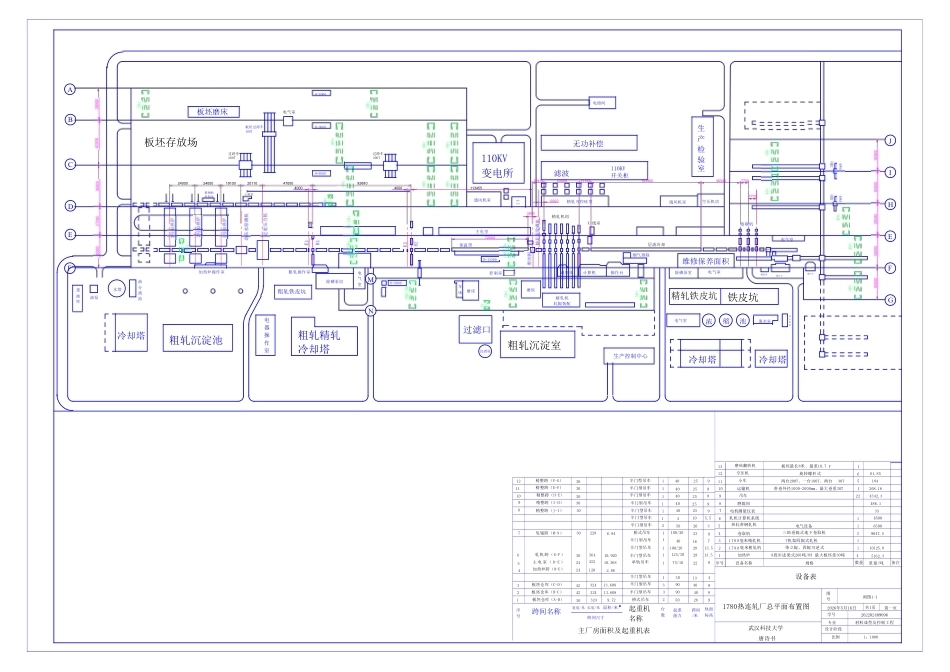Click the axis marker circle G
The height and width of the screenshot is (672, 950).
[x=890, y=300]
